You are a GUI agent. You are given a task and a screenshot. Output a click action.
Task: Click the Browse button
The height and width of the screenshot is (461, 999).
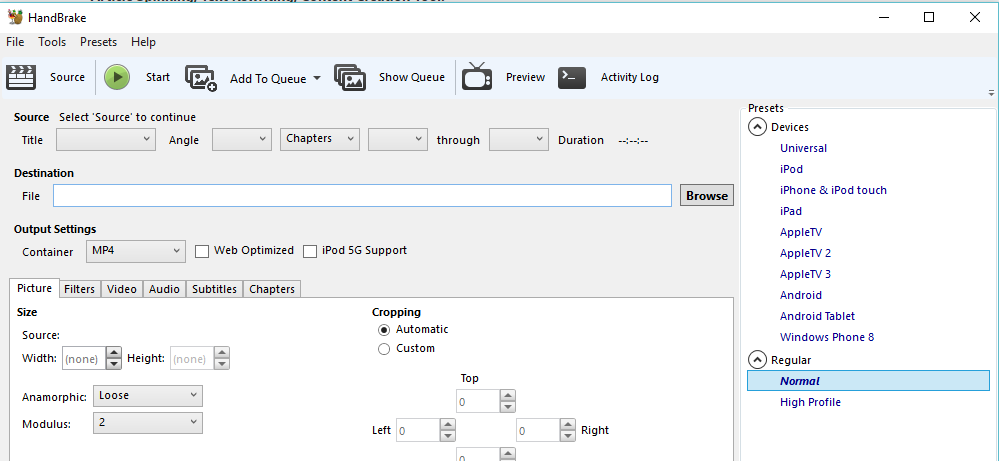pyautogui.click(x=707, y=195)
